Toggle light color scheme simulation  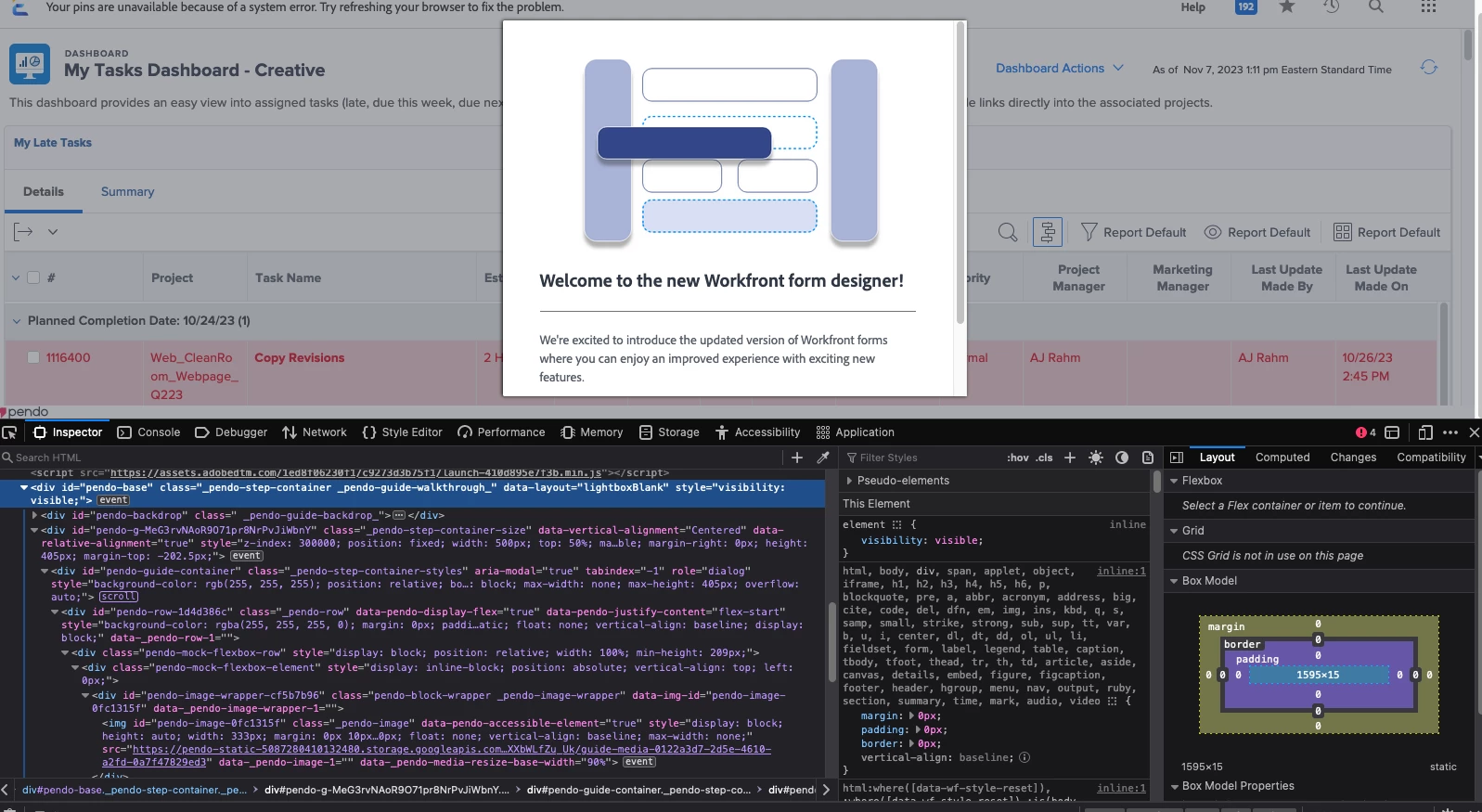click(1096, 458)
